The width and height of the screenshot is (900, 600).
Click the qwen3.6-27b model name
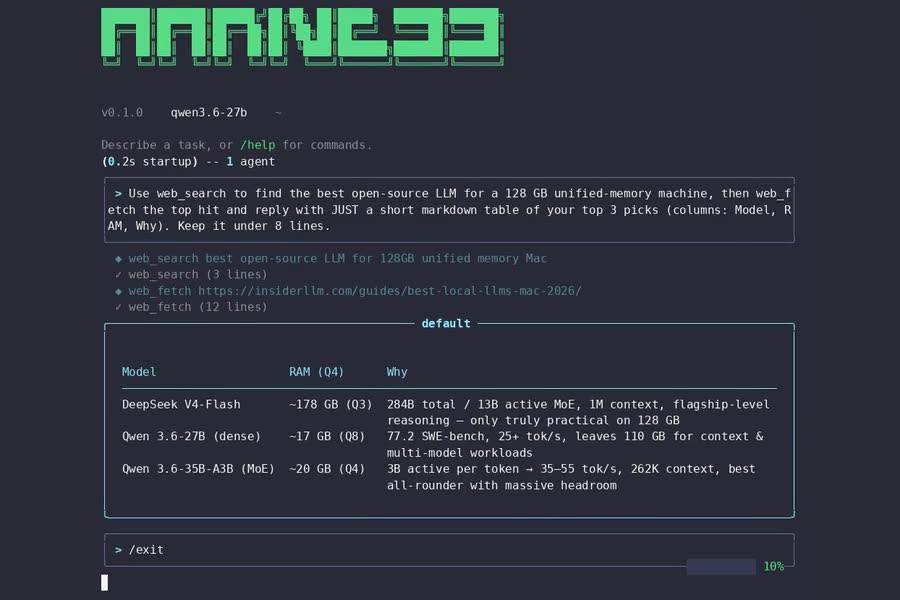(209, 113)
